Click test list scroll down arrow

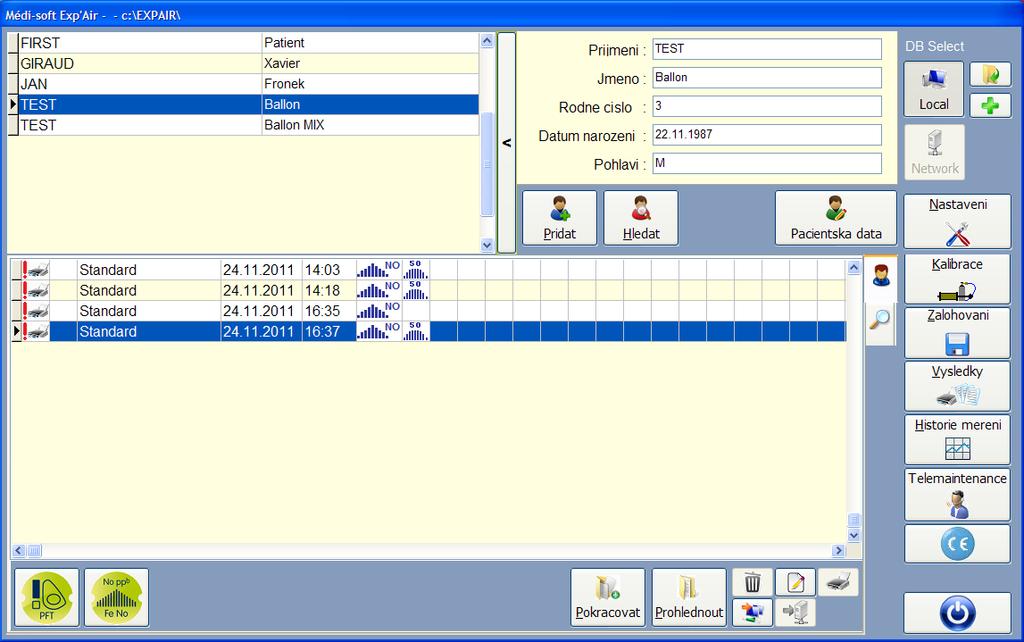pos(854,535)
